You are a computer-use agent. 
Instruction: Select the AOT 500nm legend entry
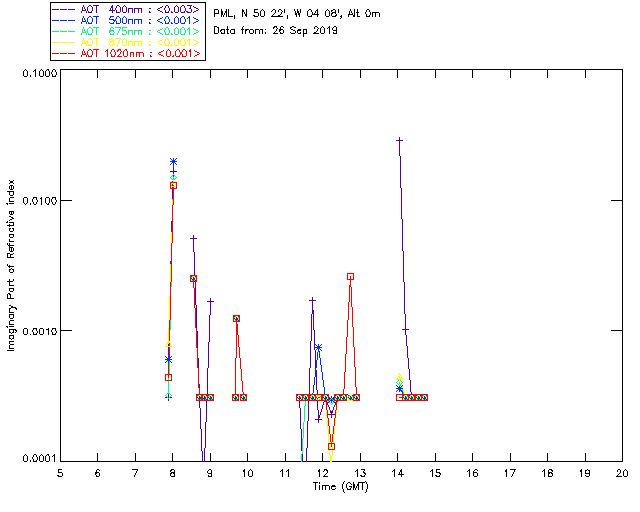coord(127,20)
